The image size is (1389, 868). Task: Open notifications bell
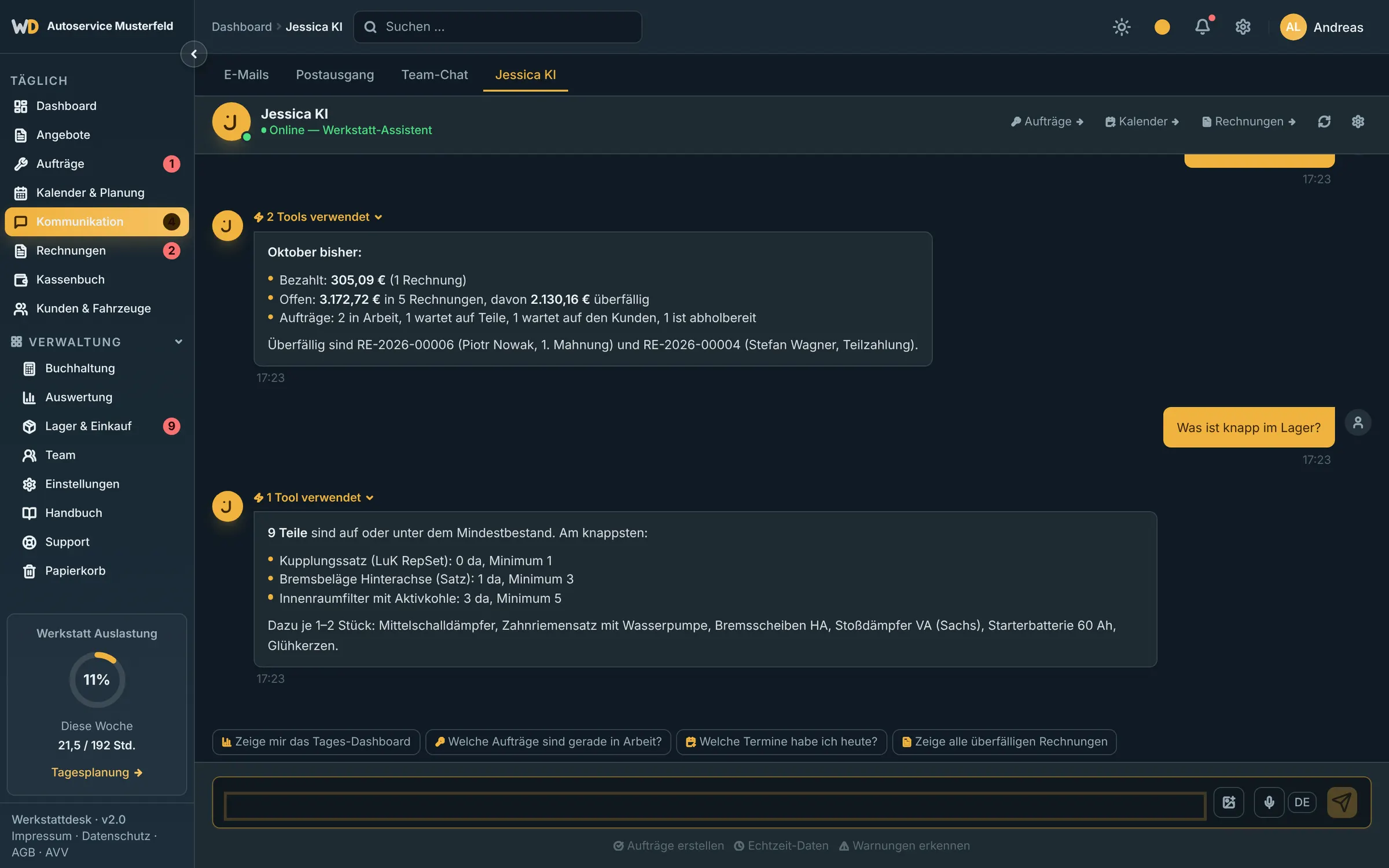[x=1203, y=27]
